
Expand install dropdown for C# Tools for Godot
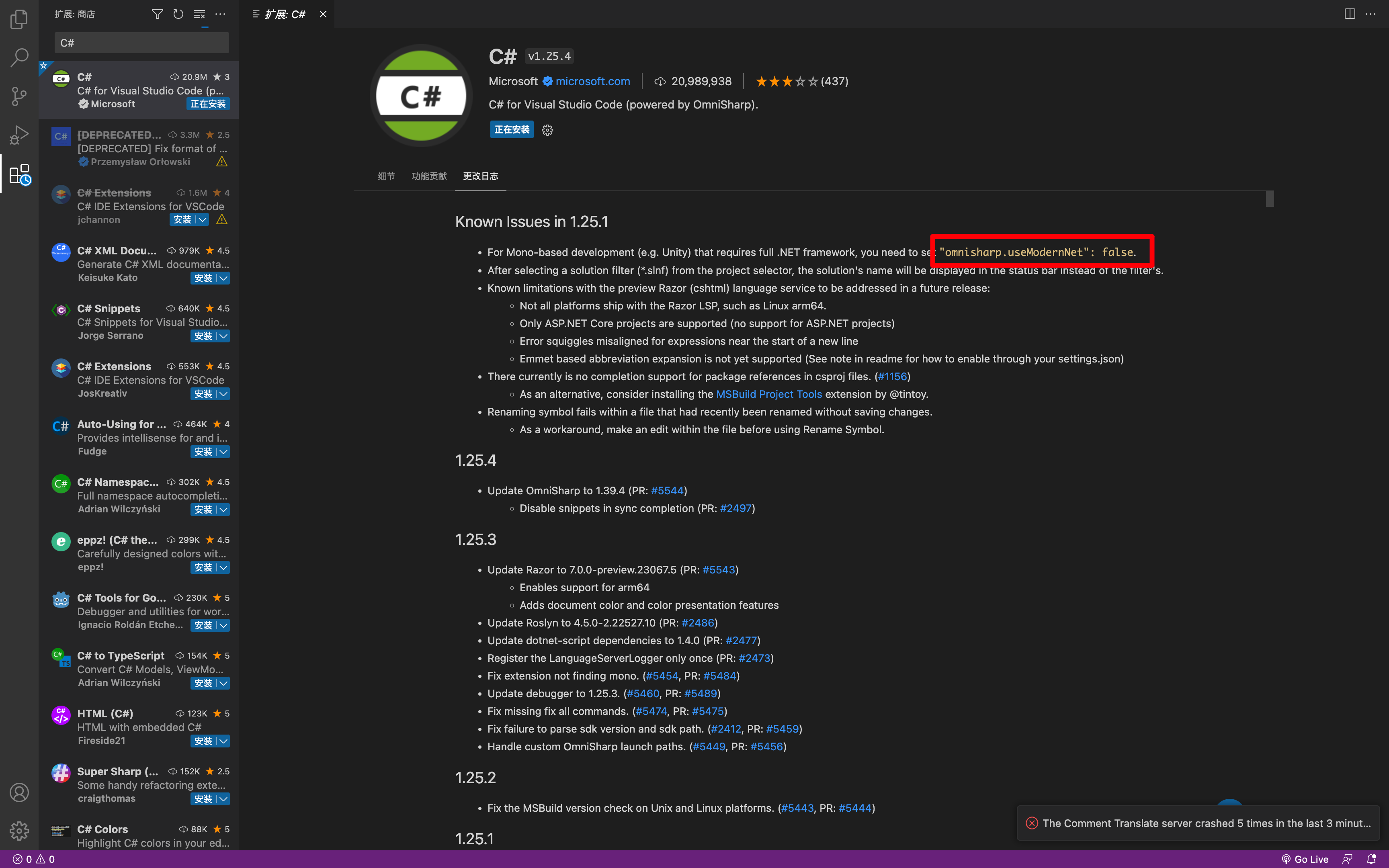point(223,625)
